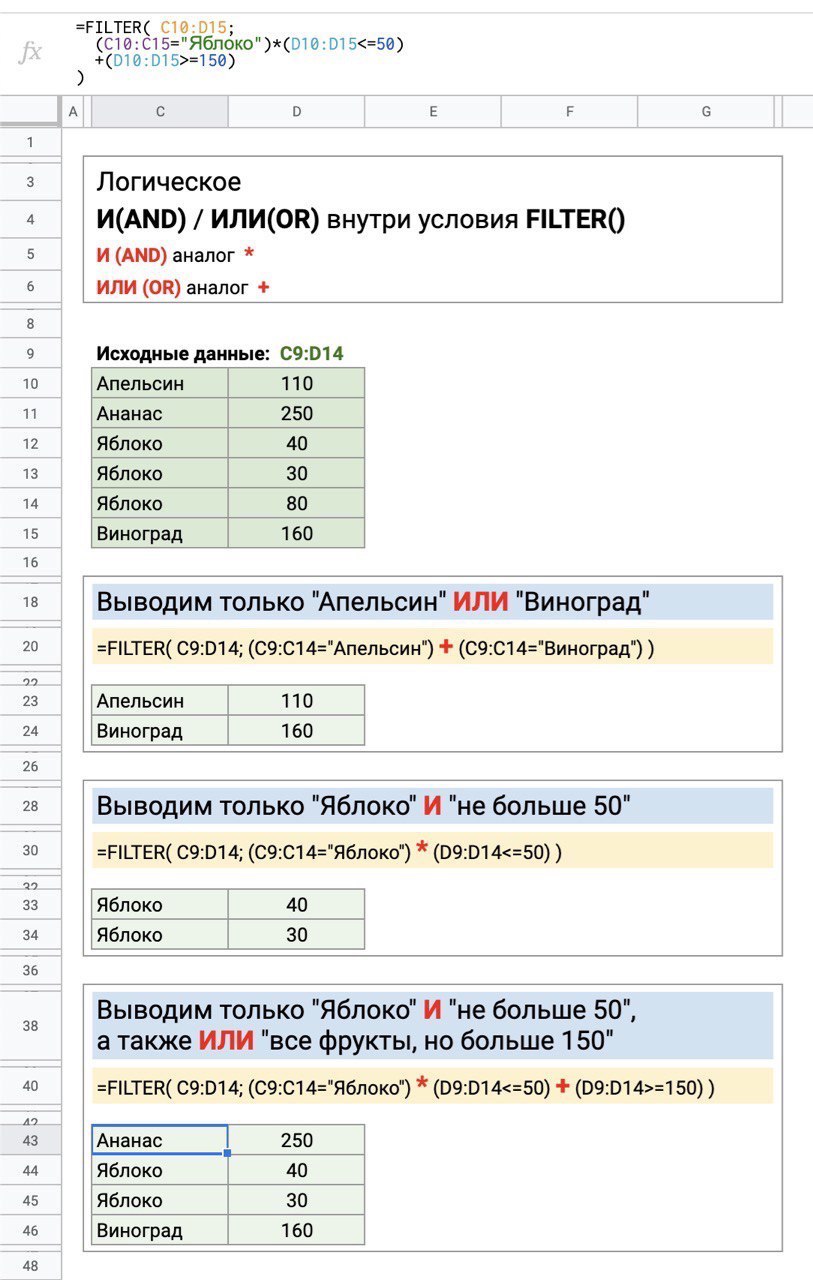Screen dimensions: 813x1280
Task: Select the column G header
Action: 706,112
